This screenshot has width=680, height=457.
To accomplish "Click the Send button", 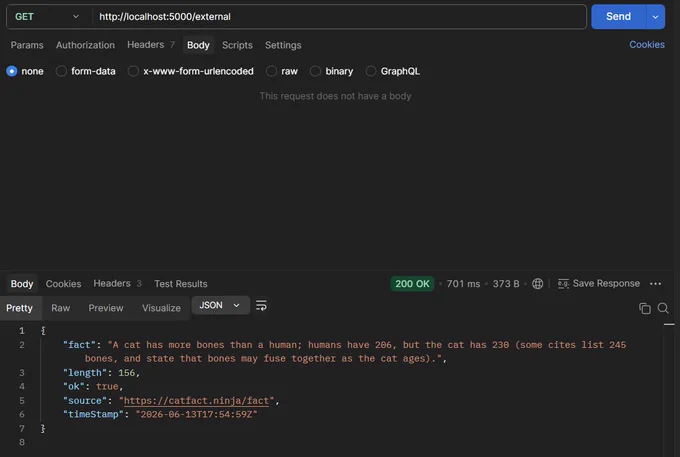I will coord(618,16).
